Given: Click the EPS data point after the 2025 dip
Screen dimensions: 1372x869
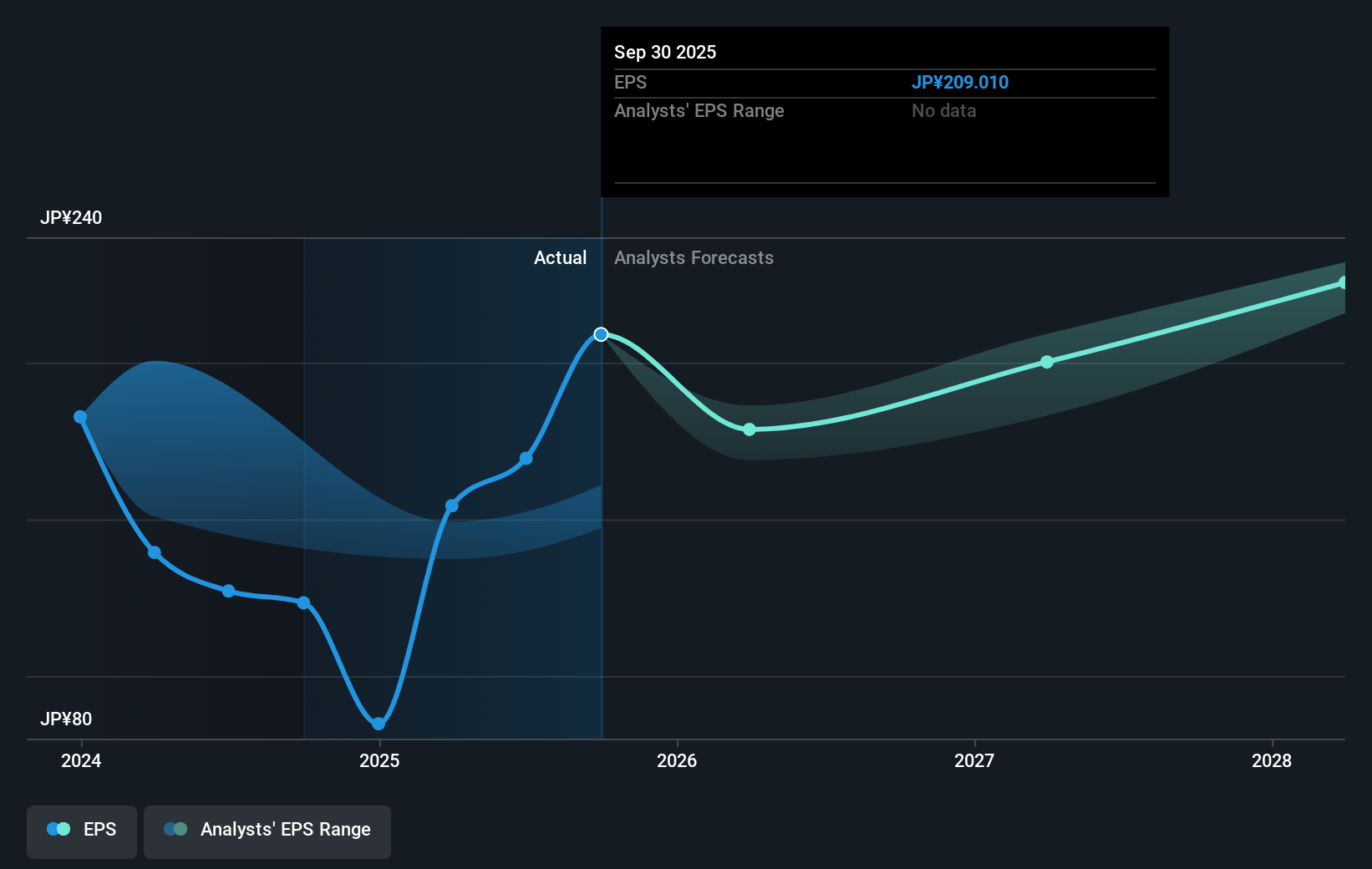Looking at the screenshot, I should pos(451,505).
